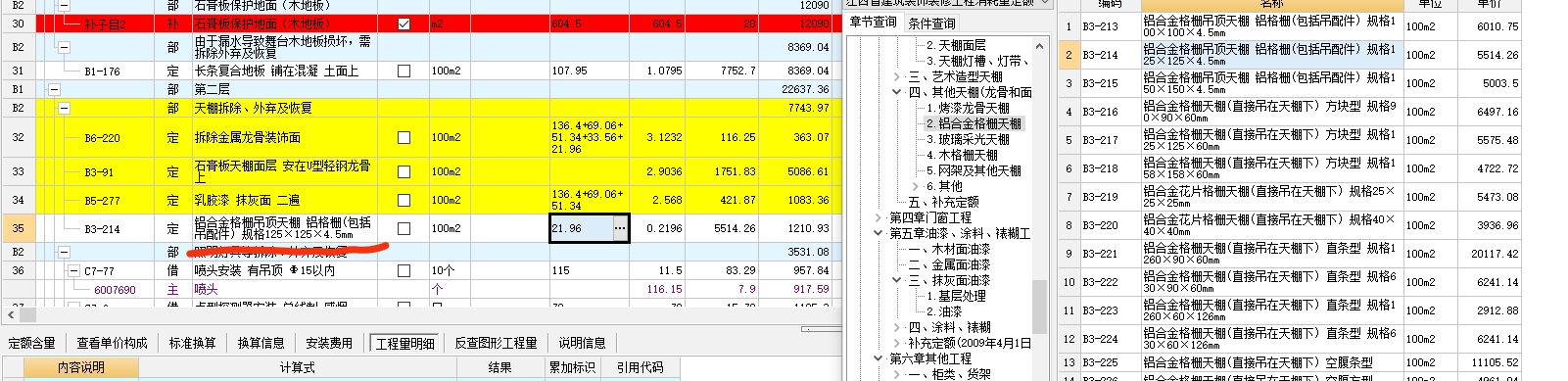Collapse the 由于漏水导致舞台木地板损坏 section
Image resolution: width=1568 pixels, height=381 pixels.
point(65,47)
